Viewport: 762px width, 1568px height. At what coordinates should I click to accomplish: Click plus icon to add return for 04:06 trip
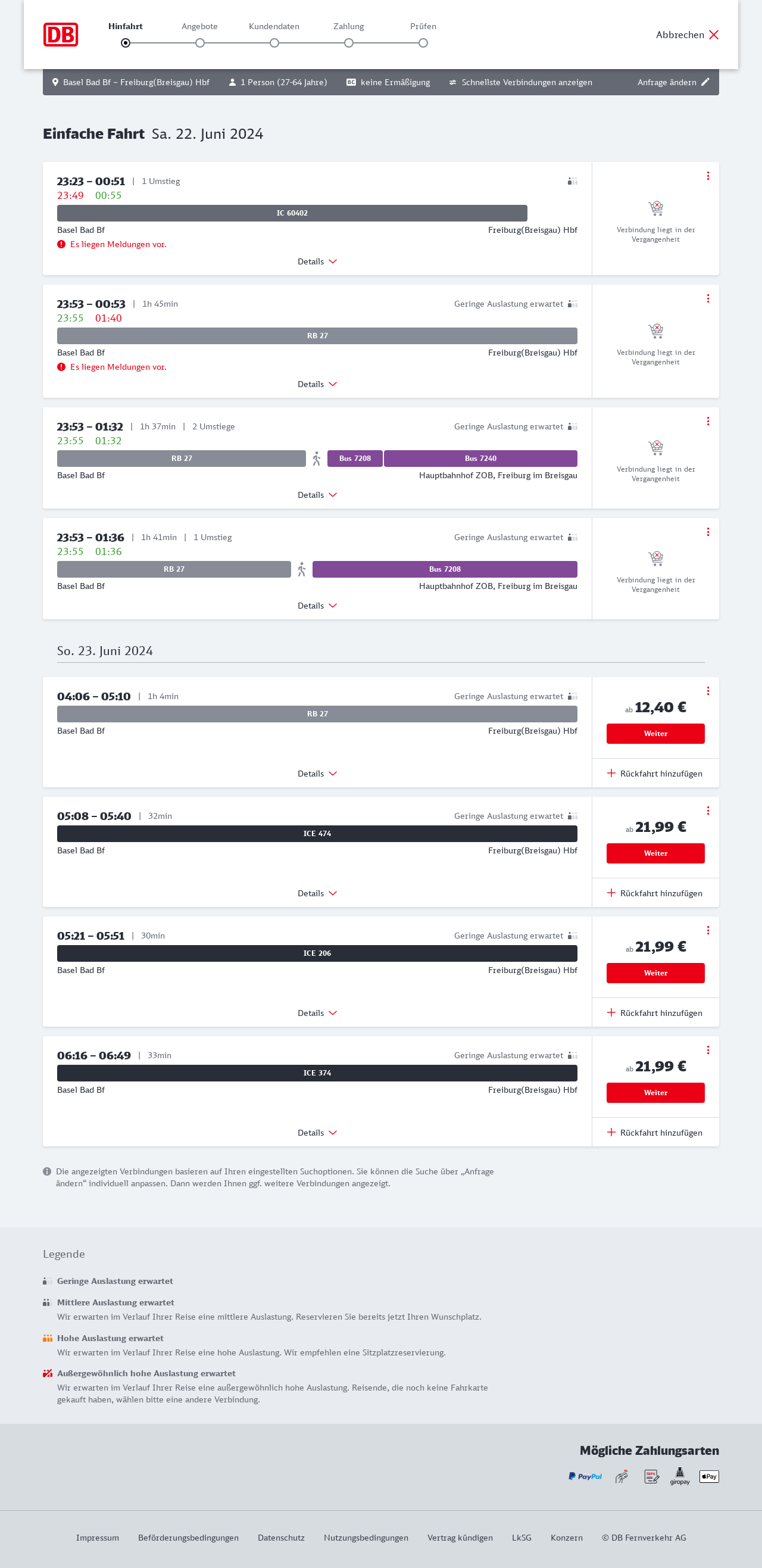coord(611,773)
